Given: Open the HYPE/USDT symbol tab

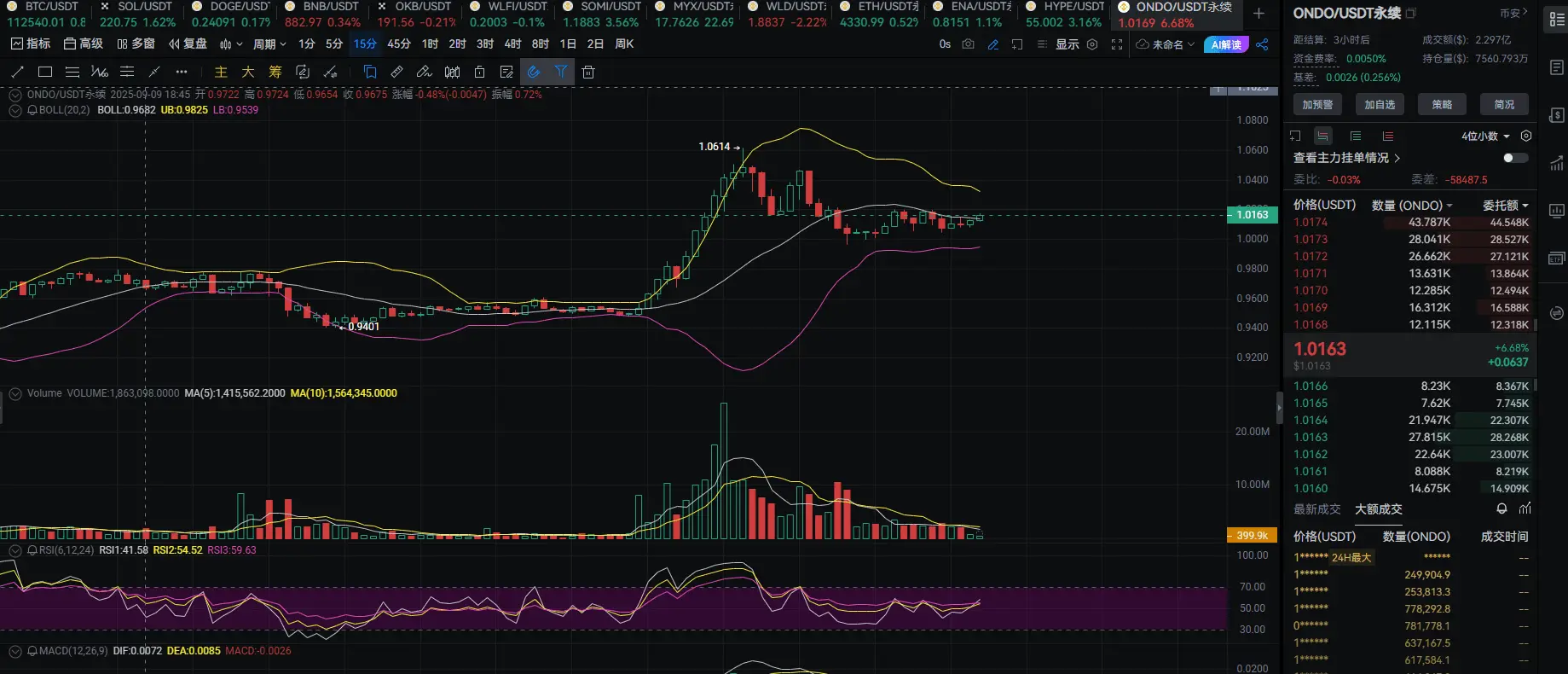Looking at the screenshot, I should click(x=1064, y=15).
